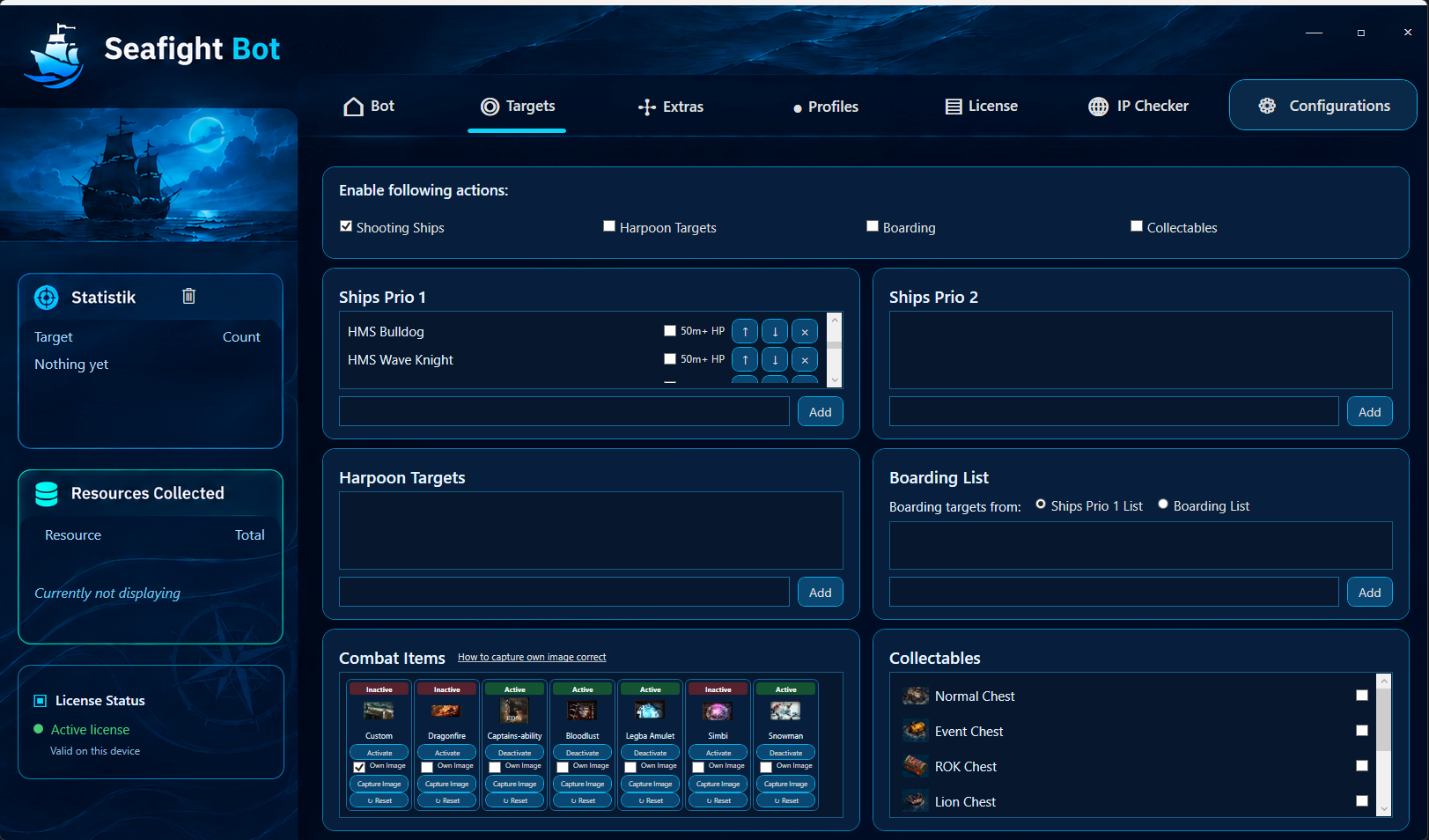
Task: Add entry to Harpoon Targets
Action: click(x=821, y=593)
